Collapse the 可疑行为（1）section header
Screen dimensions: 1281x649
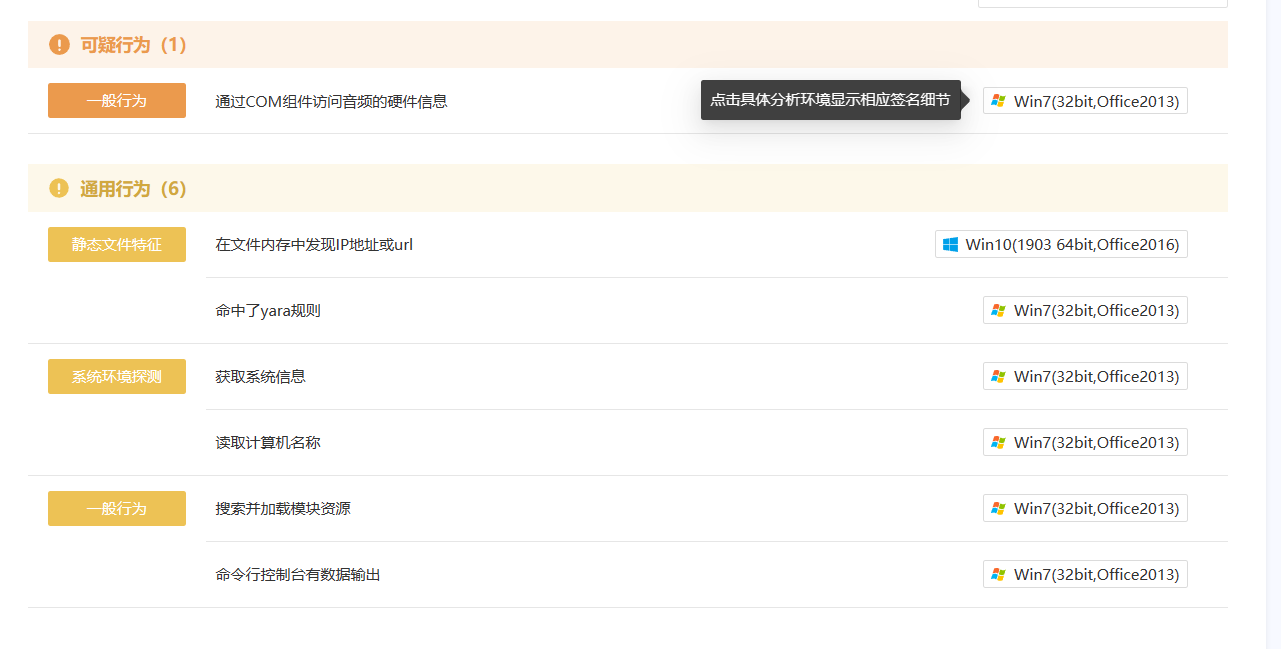[x=134, y=45]
